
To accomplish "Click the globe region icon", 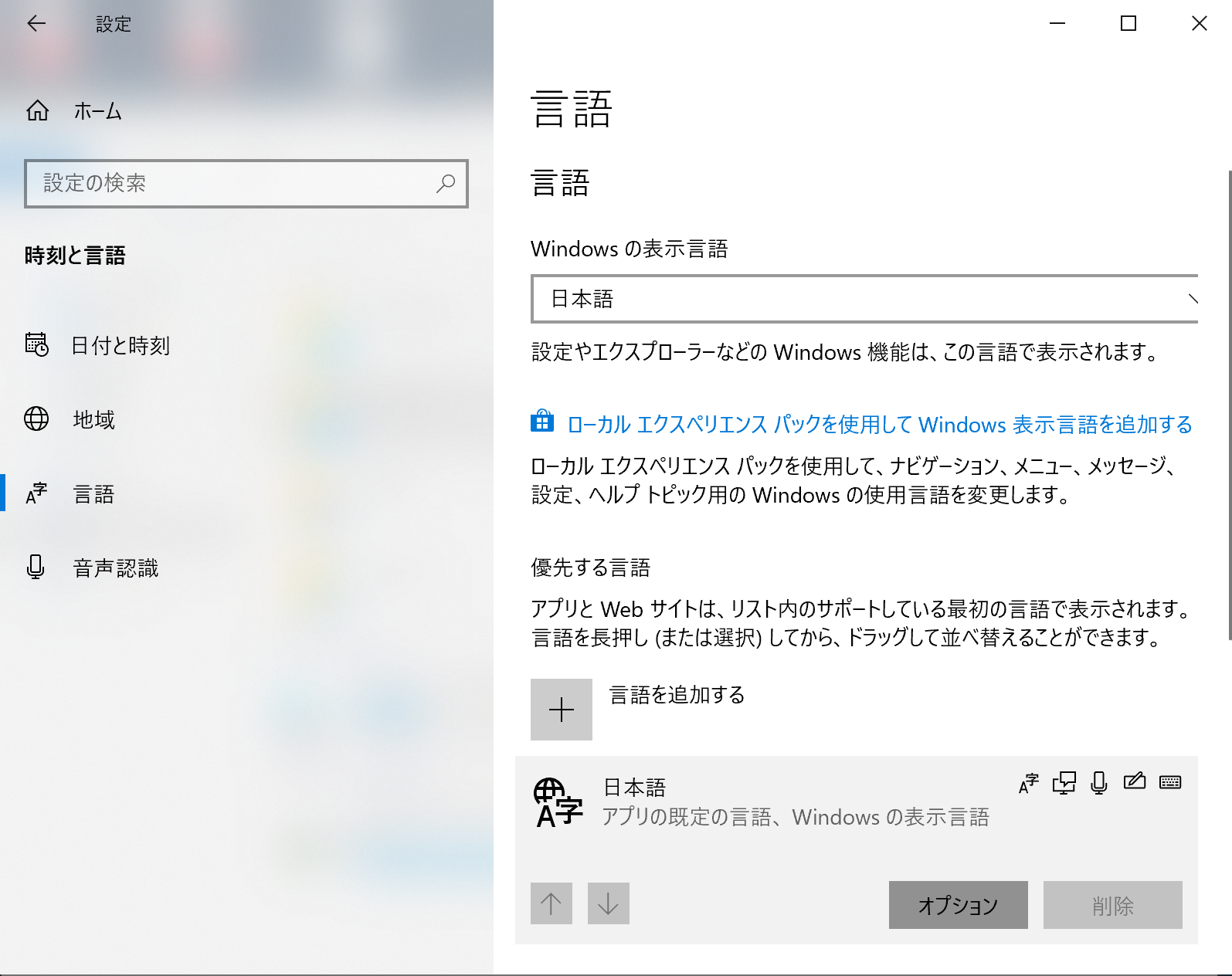I will [36, 419].
